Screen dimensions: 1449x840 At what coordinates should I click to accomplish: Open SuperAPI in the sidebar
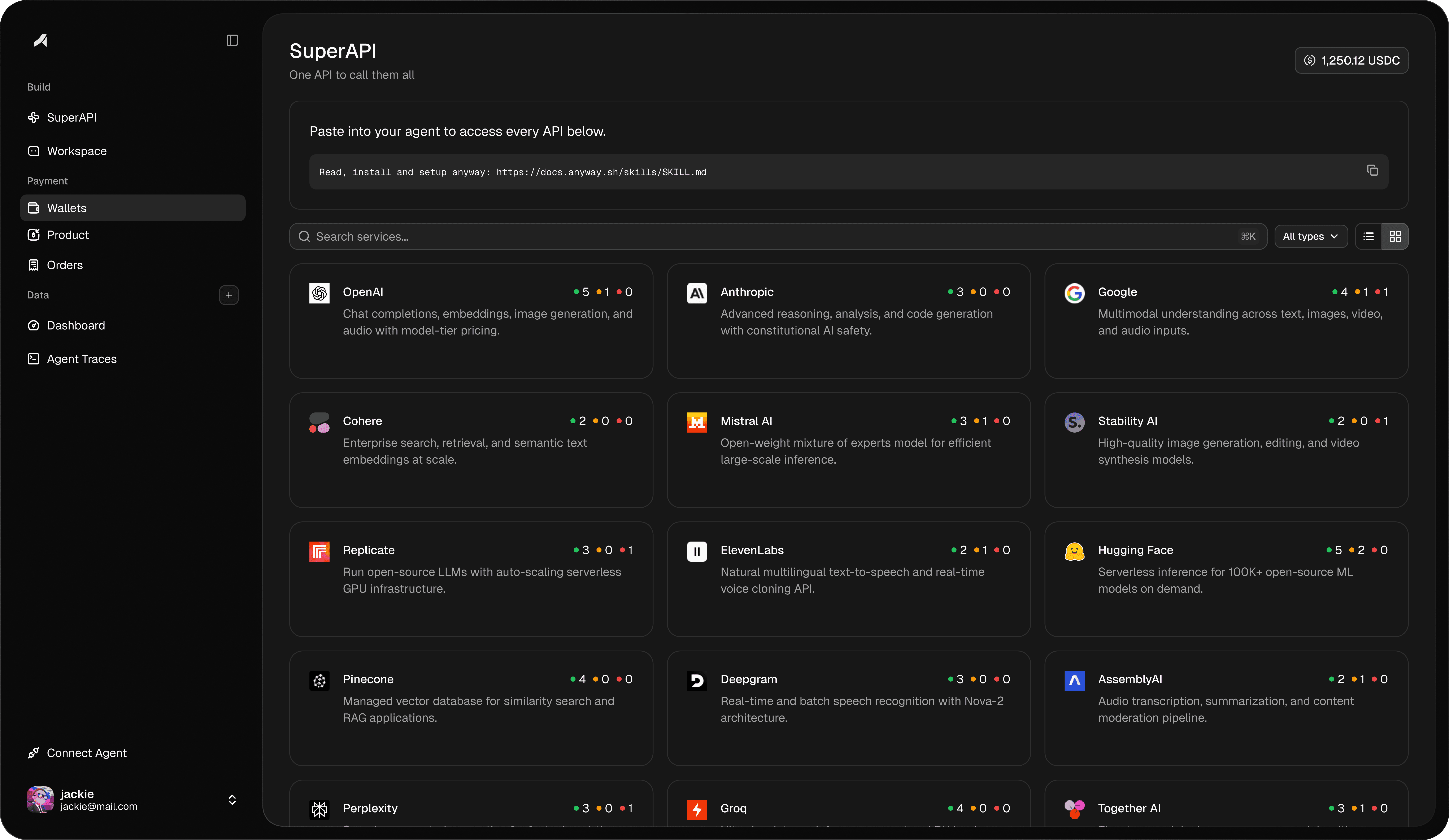click(x=133, y=117)
